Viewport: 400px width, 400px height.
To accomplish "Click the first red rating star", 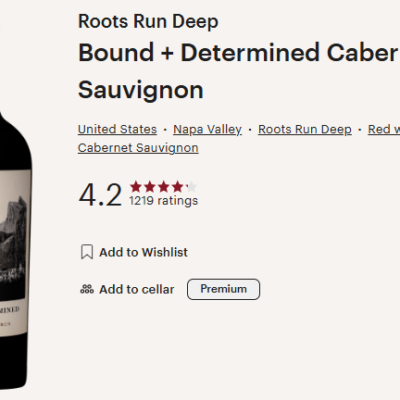I will pyautogui.click(x=136, y=187).
